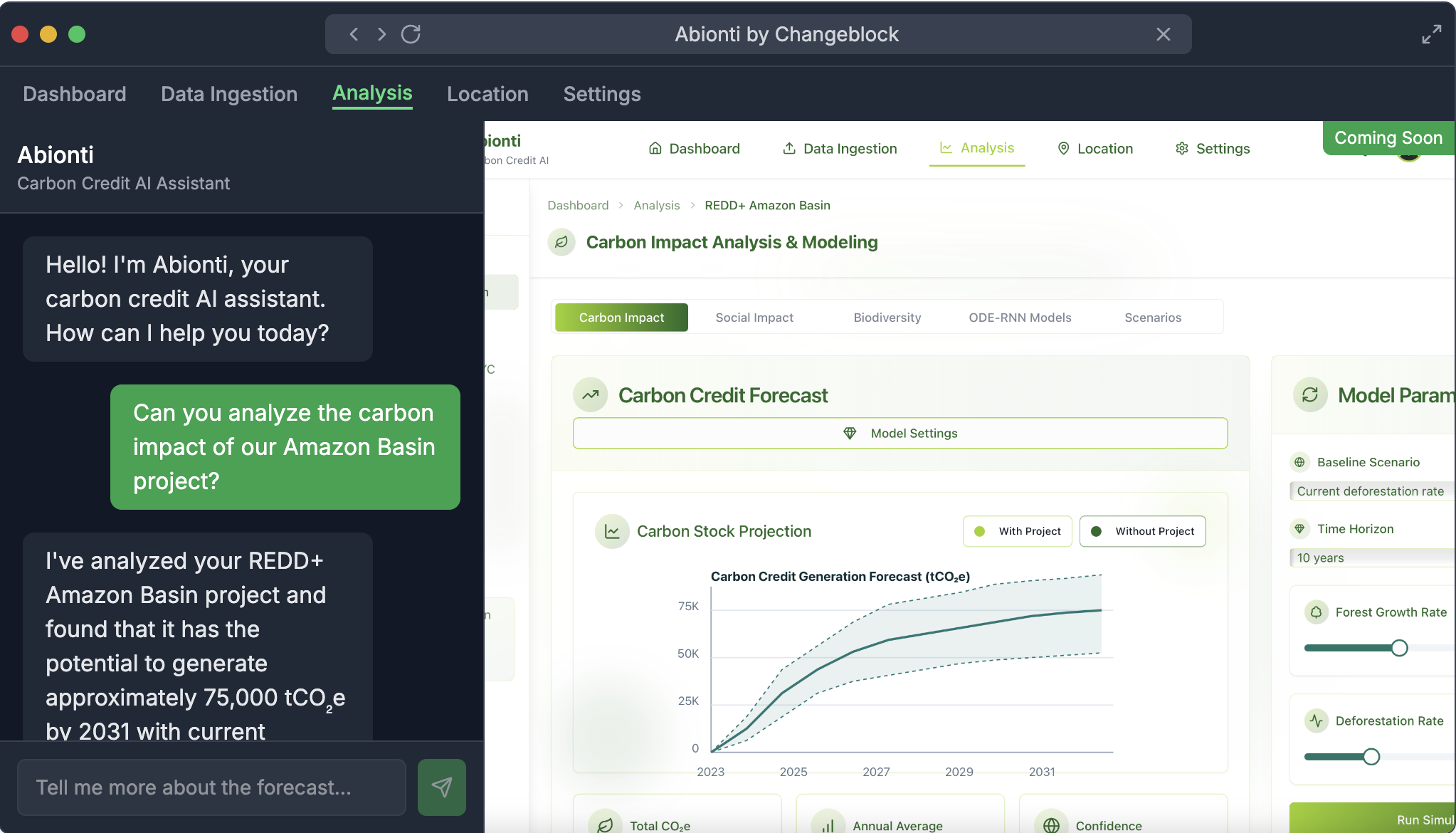This screenshot has height=833, width=1456.
Task: Go to Location in white navigation bar
Action: click(x=1095, y=148)
